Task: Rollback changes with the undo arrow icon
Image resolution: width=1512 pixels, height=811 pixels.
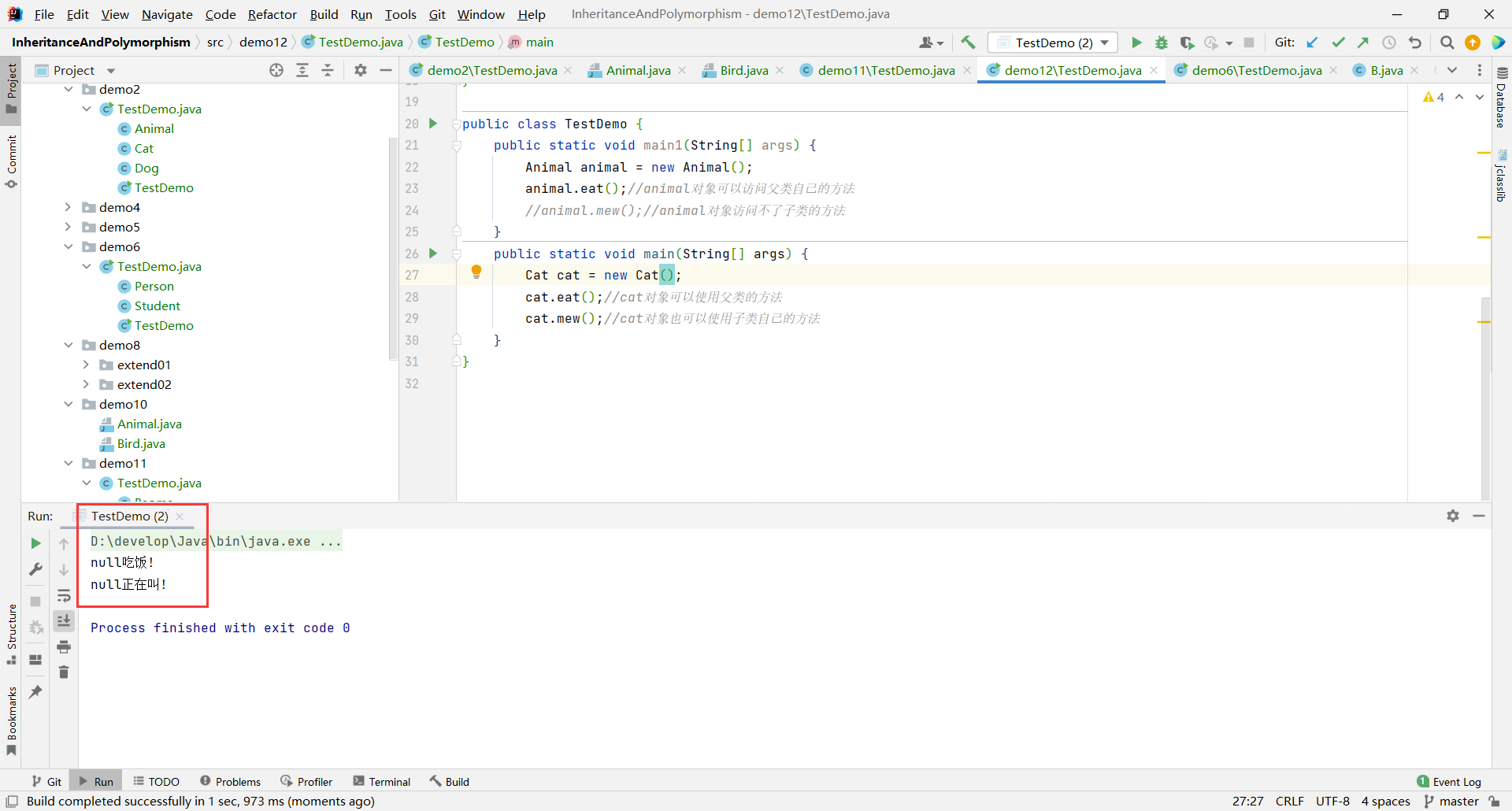Action: coord(1415,43)
